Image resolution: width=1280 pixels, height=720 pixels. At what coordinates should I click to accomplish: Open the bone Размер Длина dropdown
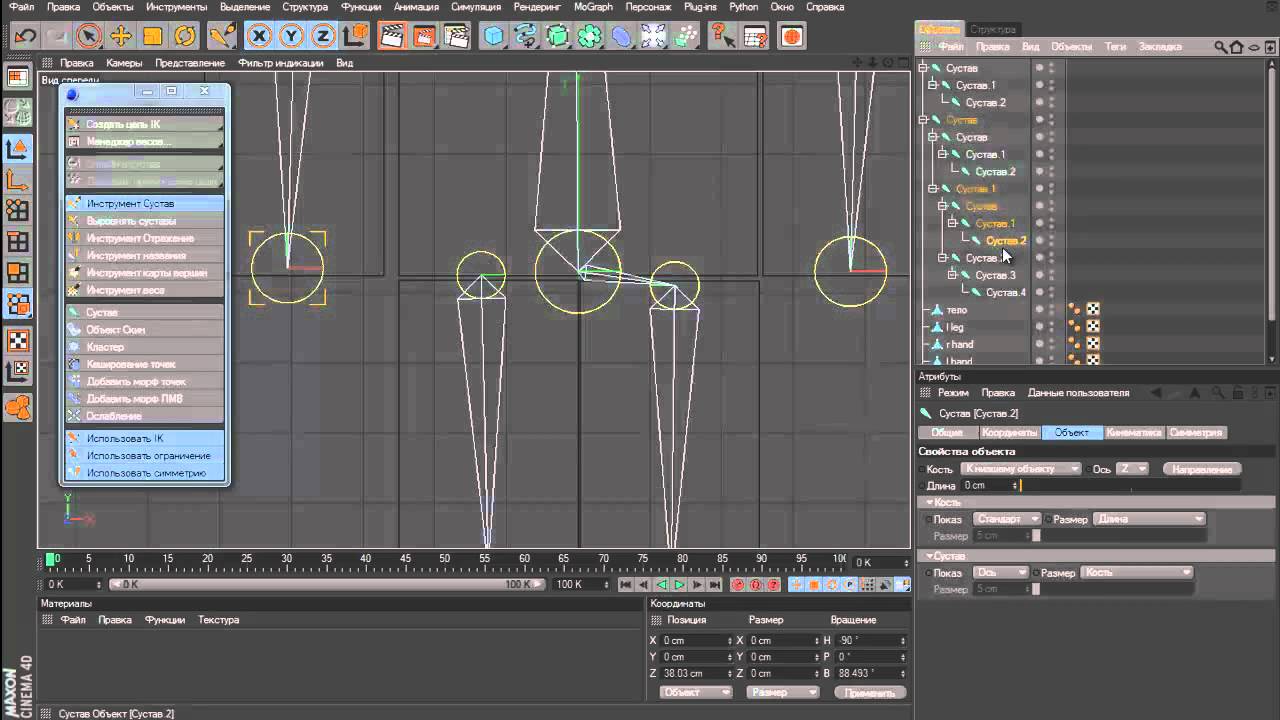1150,519
